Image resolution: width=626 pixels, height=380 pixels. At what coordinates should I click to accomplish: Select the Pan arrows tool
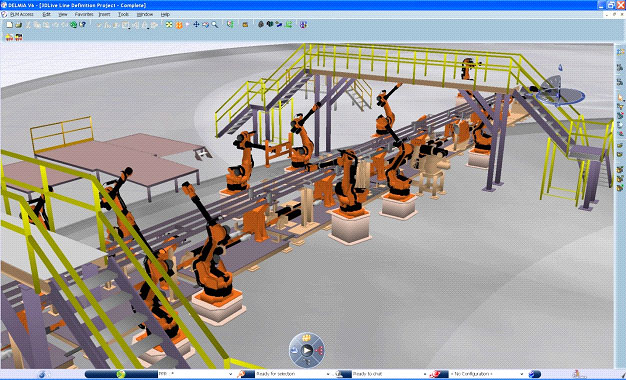click(x=196, y=25)
